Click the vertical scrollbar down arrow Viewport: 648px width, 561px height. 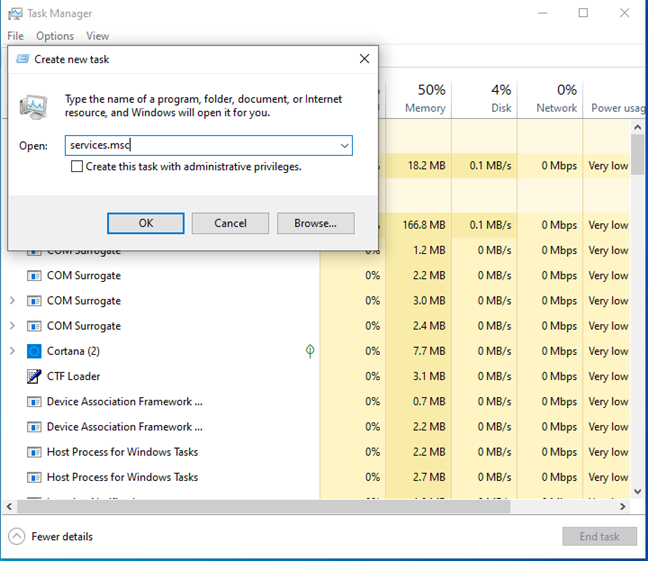click(638, 491)
